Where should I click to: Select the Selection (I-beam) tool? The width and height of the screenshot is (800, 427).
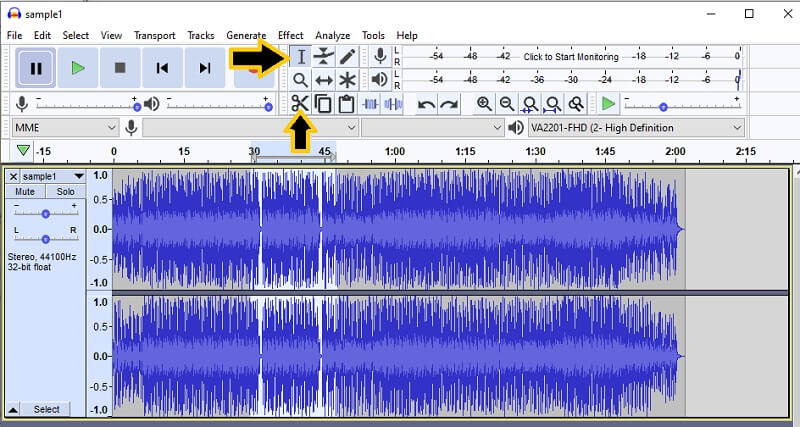301,57
